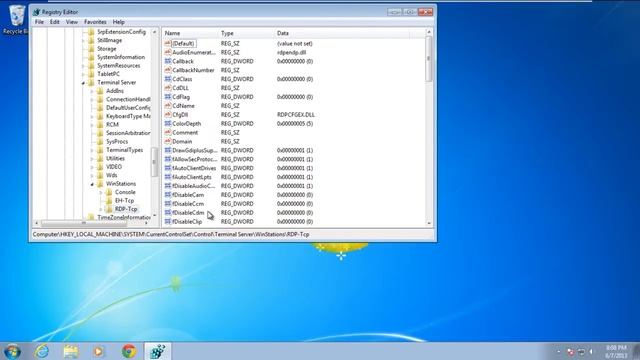Image resolution: width=640 pixels, height=360 pixels.
Task: Click the fAutoClientDrives DWORD value icon
Action: click(167, 168)
